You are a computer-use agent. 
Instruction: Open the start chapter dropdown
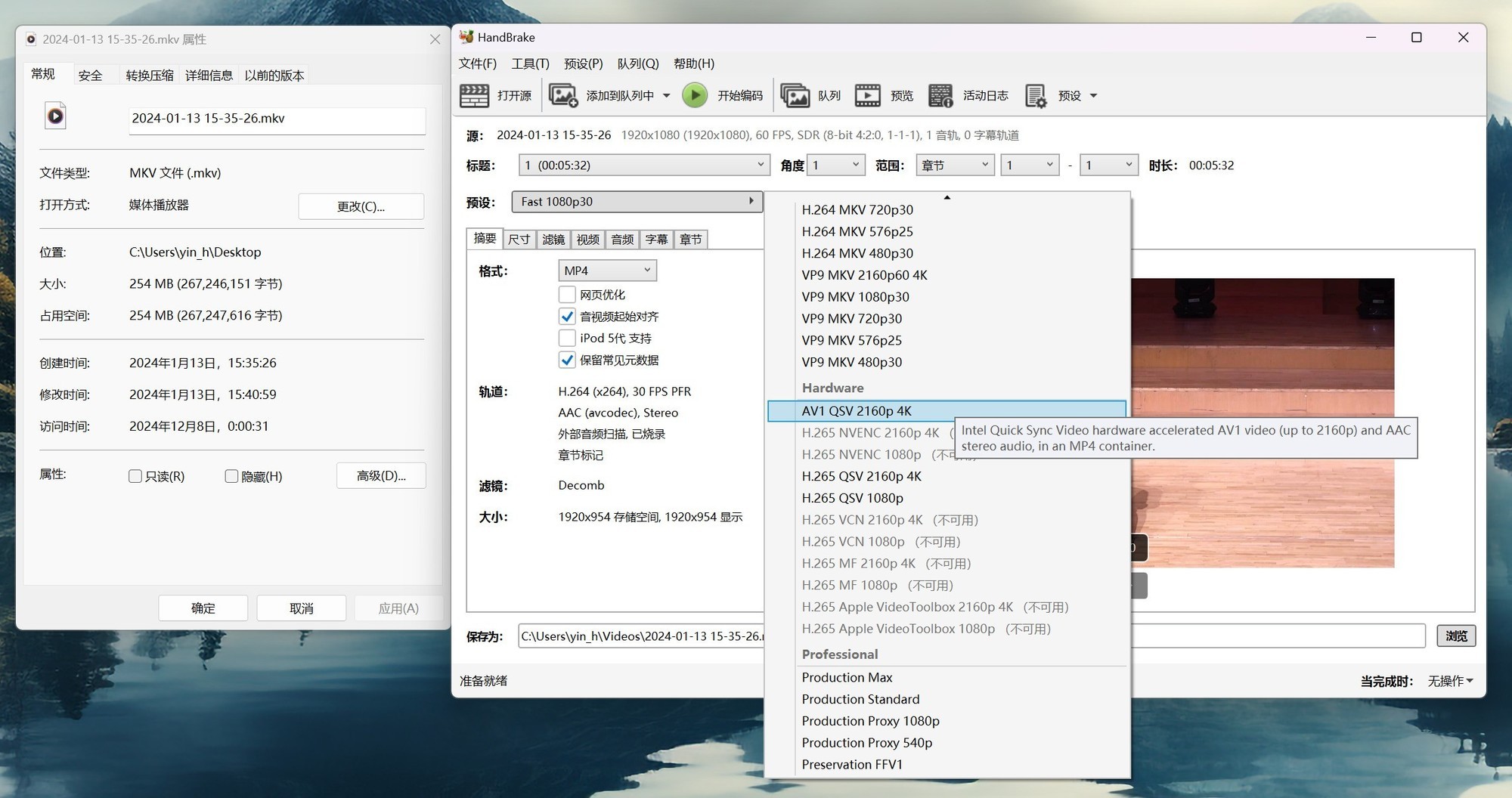click(x=1030, y=165)
